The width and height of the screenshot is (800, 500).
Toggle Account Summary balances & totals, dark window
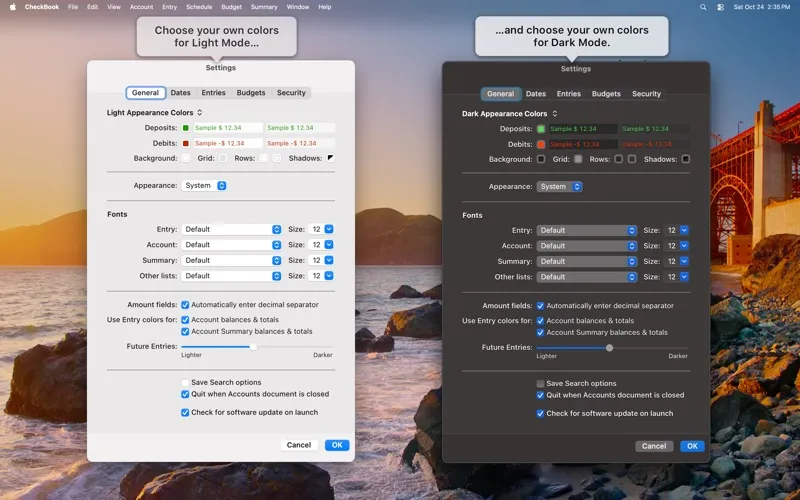[540, 333]
